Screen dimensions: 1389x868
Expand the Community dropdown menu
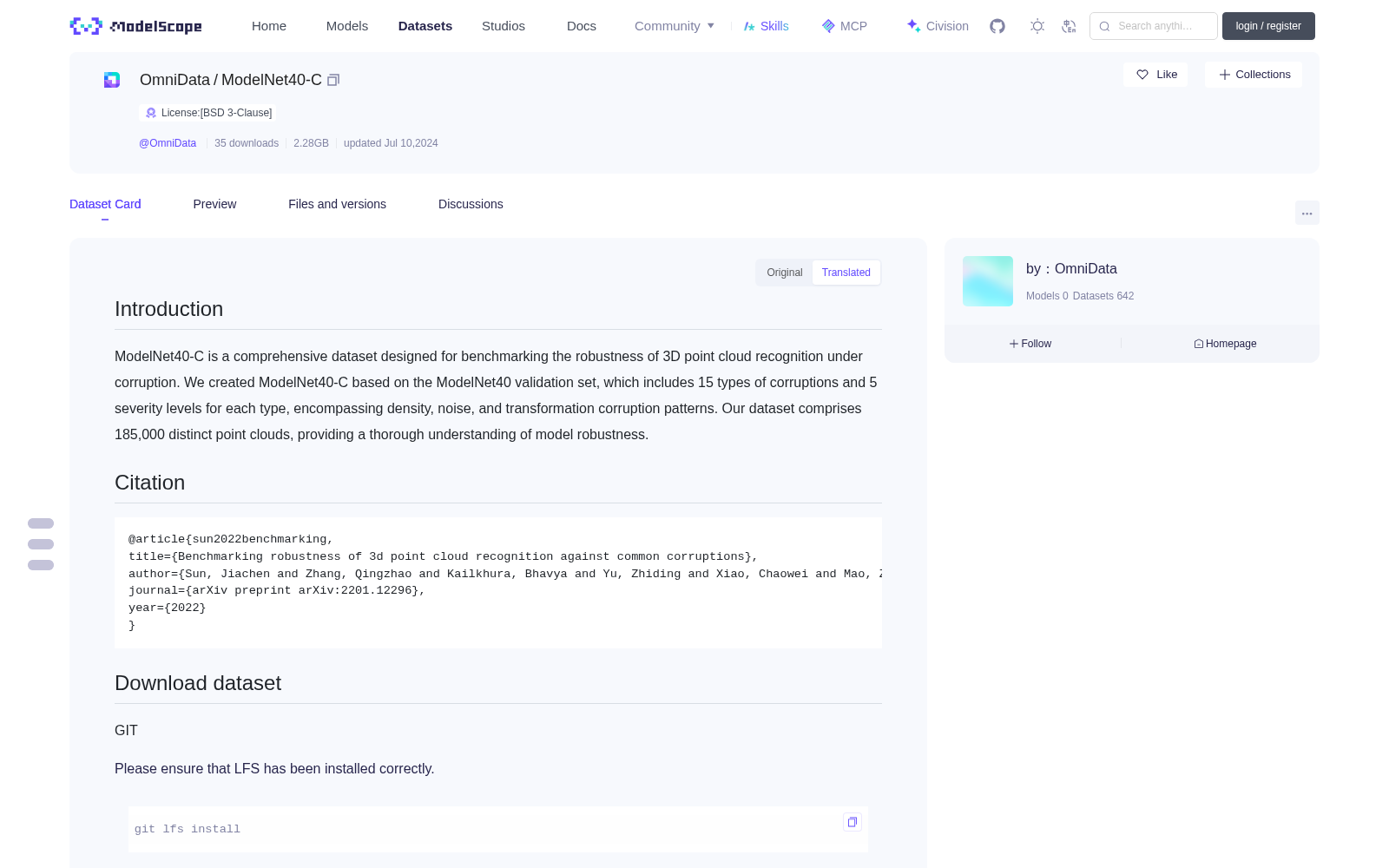pyautogui.click(x=675, y=26)
